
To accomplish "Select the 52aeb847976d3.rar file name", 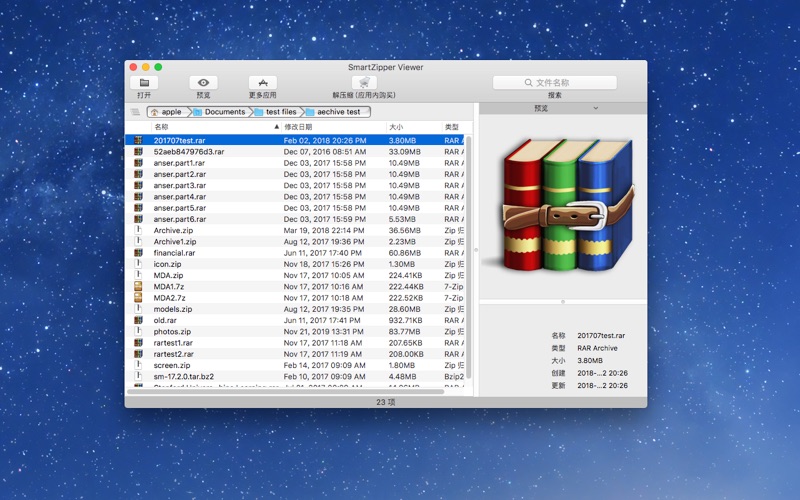I will pyautogui.click(x=189, y=152).
